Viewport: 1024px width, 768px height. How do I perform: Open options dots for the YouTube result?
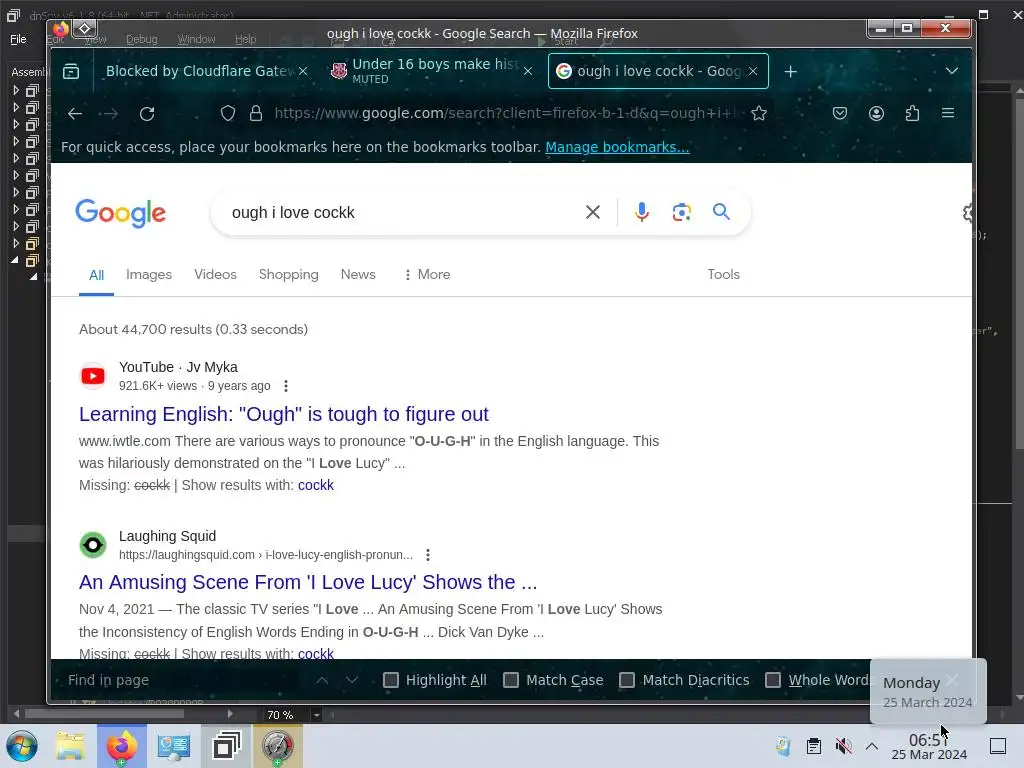coord(285,386)
